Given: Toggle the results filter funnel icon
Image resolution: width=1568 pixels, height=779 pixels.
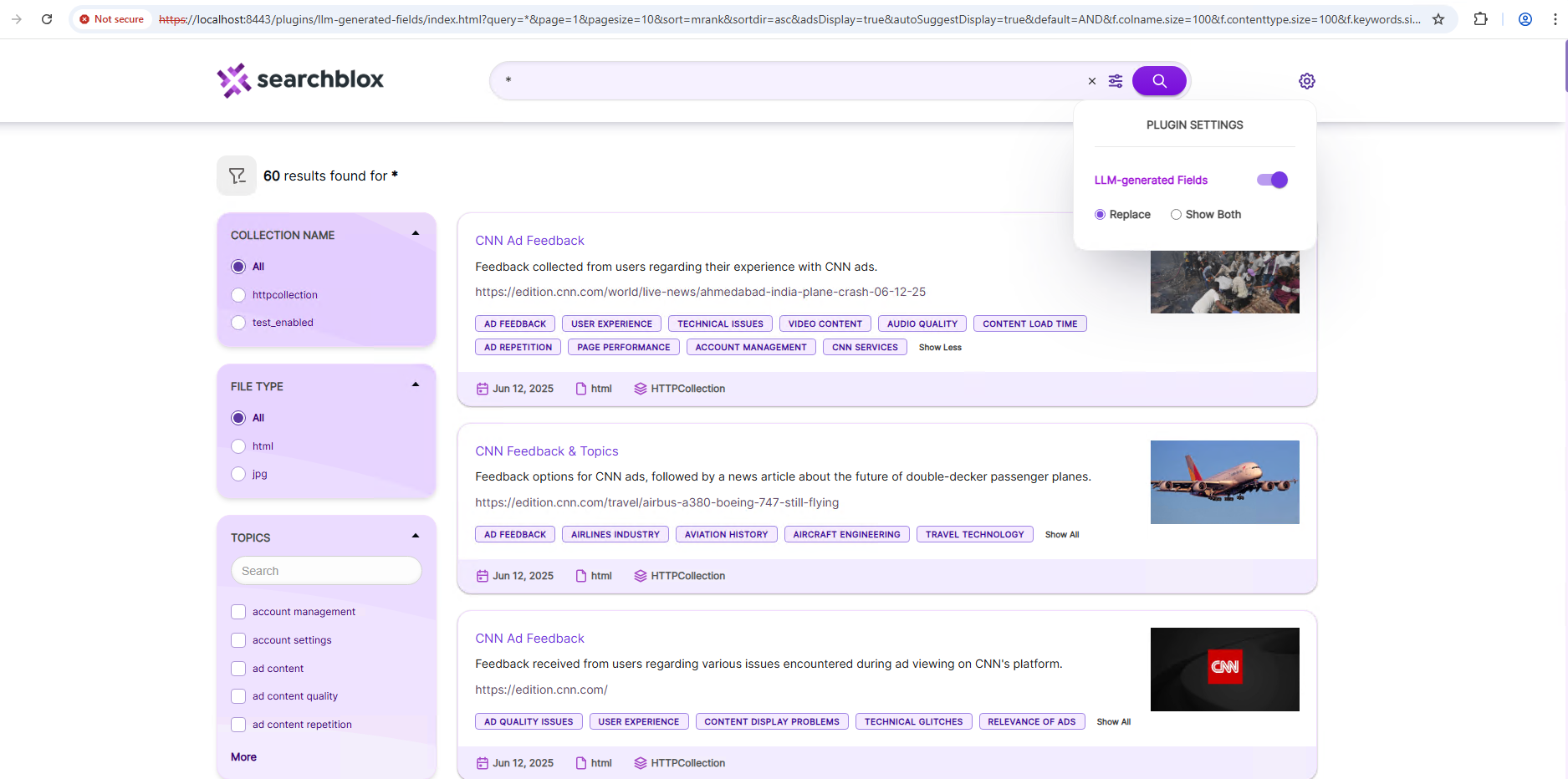Looking at the screenshot, I should [x=237, y=176].
